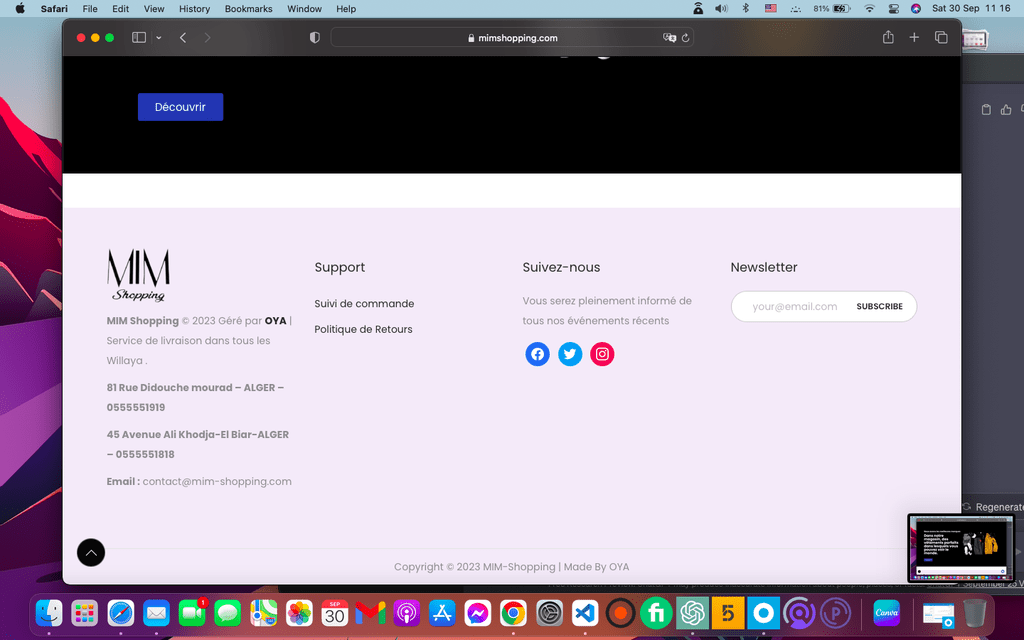1024x640 pixels.
Task: Click the MIM Shopping footer logo
Action: pos(138,275)
